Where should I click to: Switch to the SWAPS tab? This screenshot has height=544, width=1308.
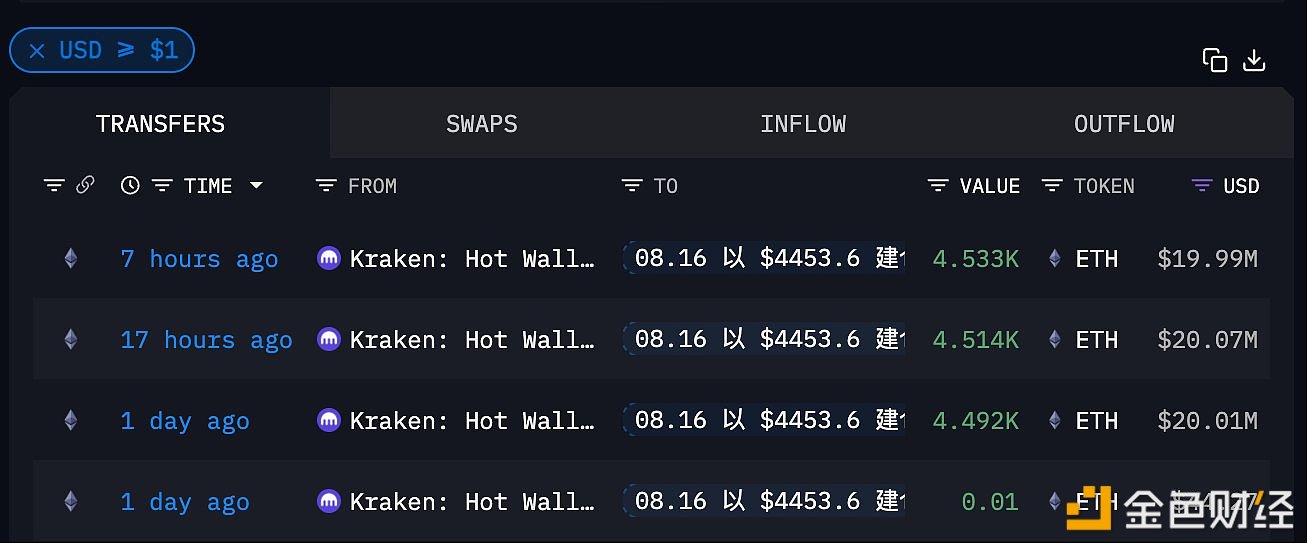[481, 124]
